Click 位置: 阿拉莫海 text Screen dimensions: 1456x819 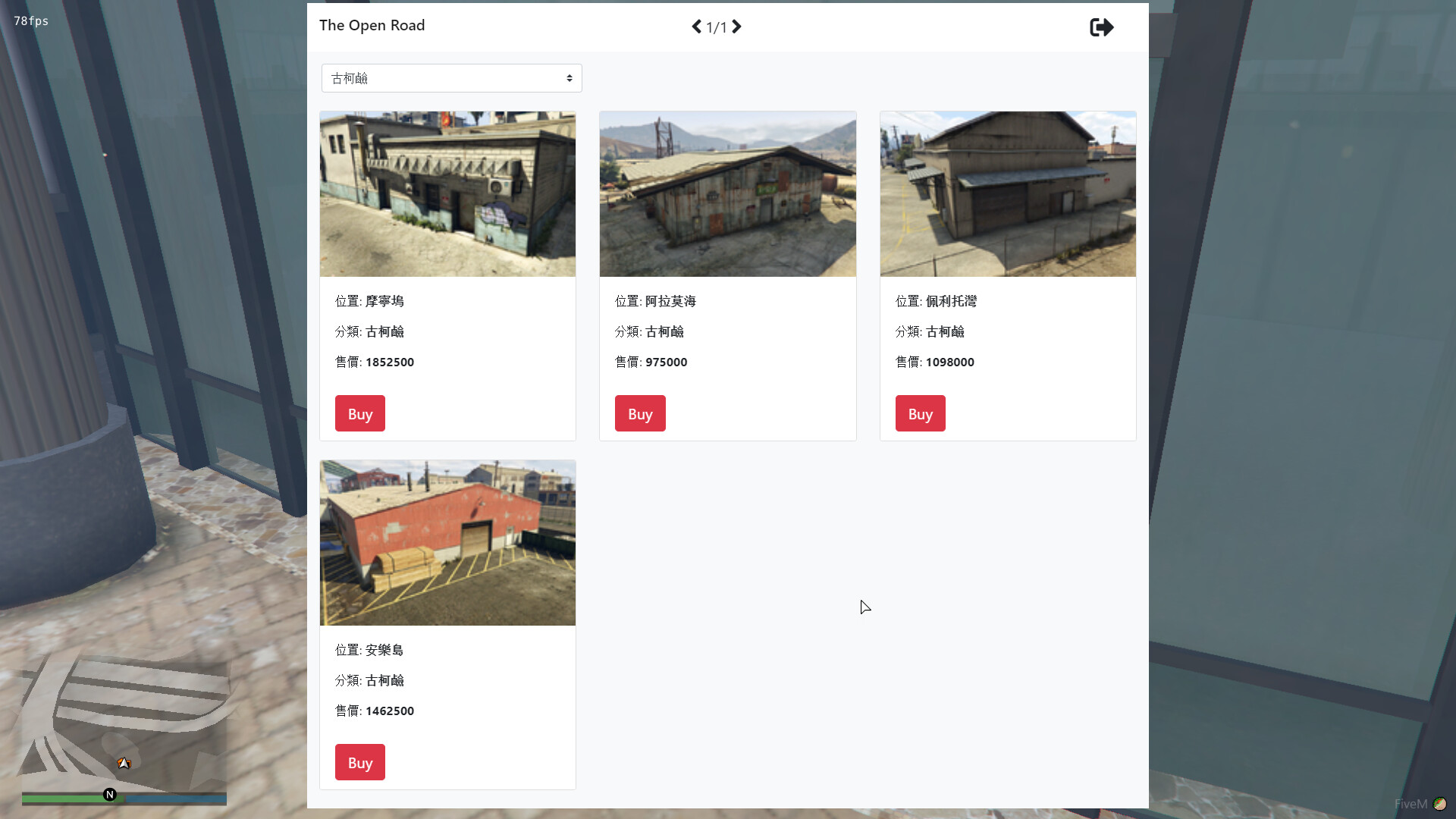pyautogui.click(x=655, y=301)
